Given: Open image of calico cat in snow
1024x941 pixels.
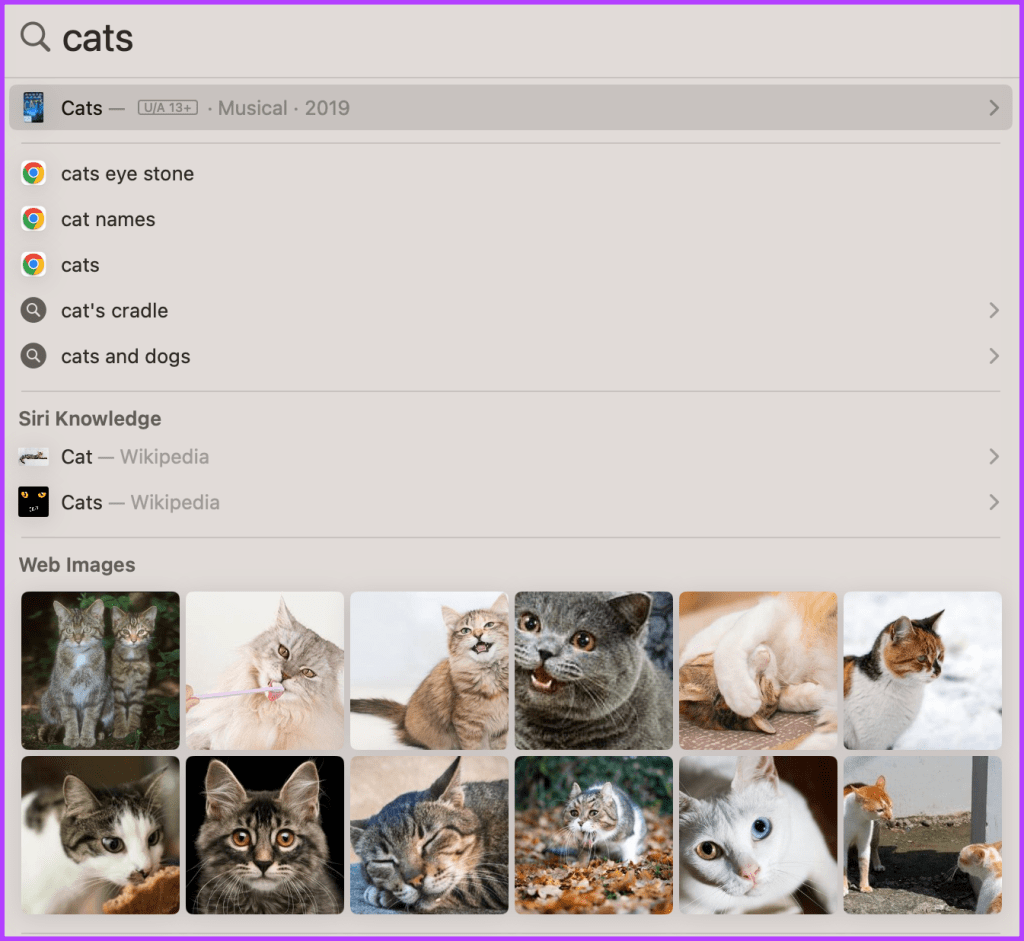Looking at the screenshot, I should tap(923, 671).
